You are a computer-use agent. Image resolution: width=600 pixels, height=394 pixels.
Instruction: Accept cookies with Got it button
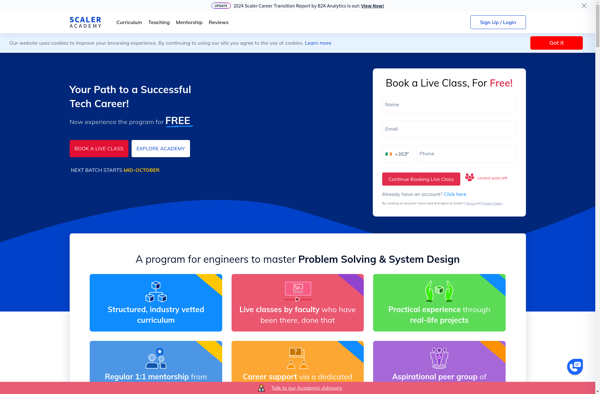pyautogui.click(x=556, y=43)
